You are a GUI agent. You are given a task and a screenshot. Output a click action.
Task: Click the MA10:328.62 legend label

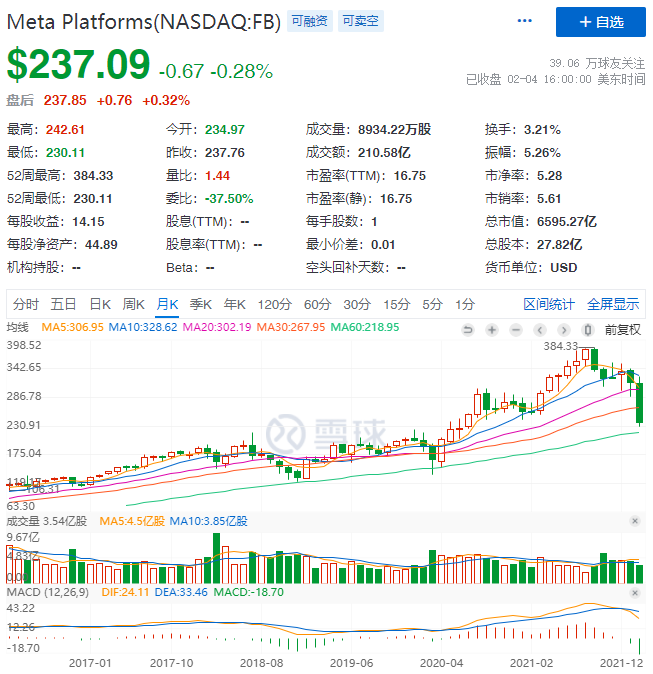143,327
